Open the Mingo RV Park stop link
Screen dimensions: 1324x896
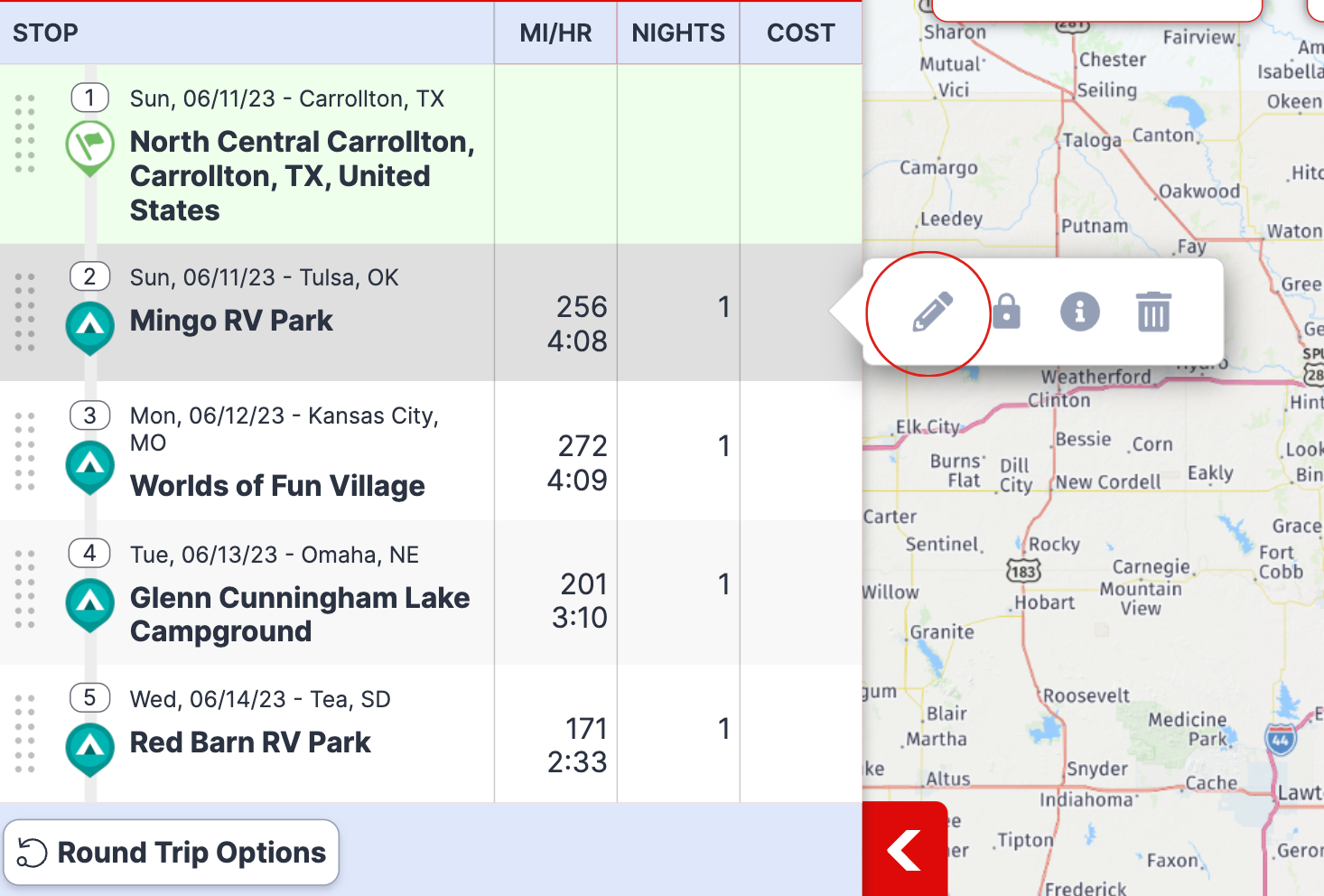pos(231,320)
